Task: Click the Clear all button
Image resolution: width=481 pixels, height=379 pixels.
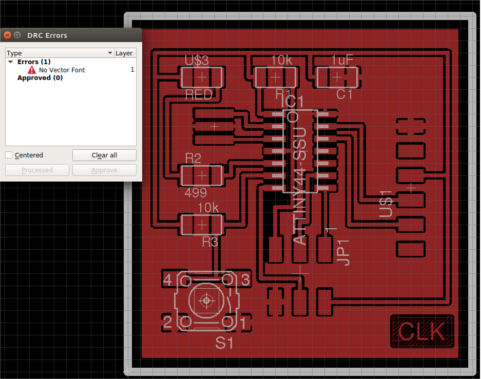Action: [104, 155]
